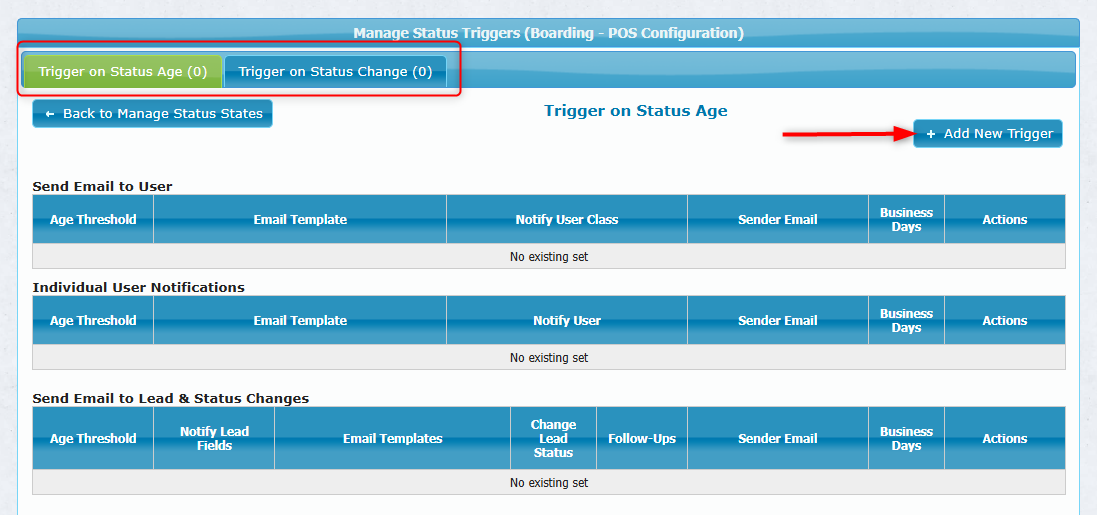Click the Back to Manage Status States button
This screenshot has height=515, width=1097.
click(152, 114)
